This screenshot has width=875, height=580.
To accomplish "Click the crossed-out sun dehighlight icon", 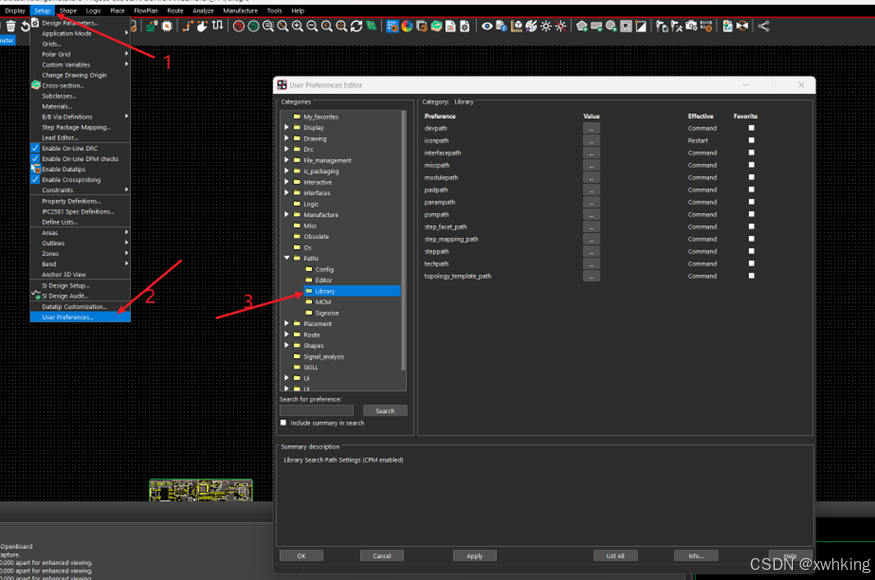I will [561, 26].
